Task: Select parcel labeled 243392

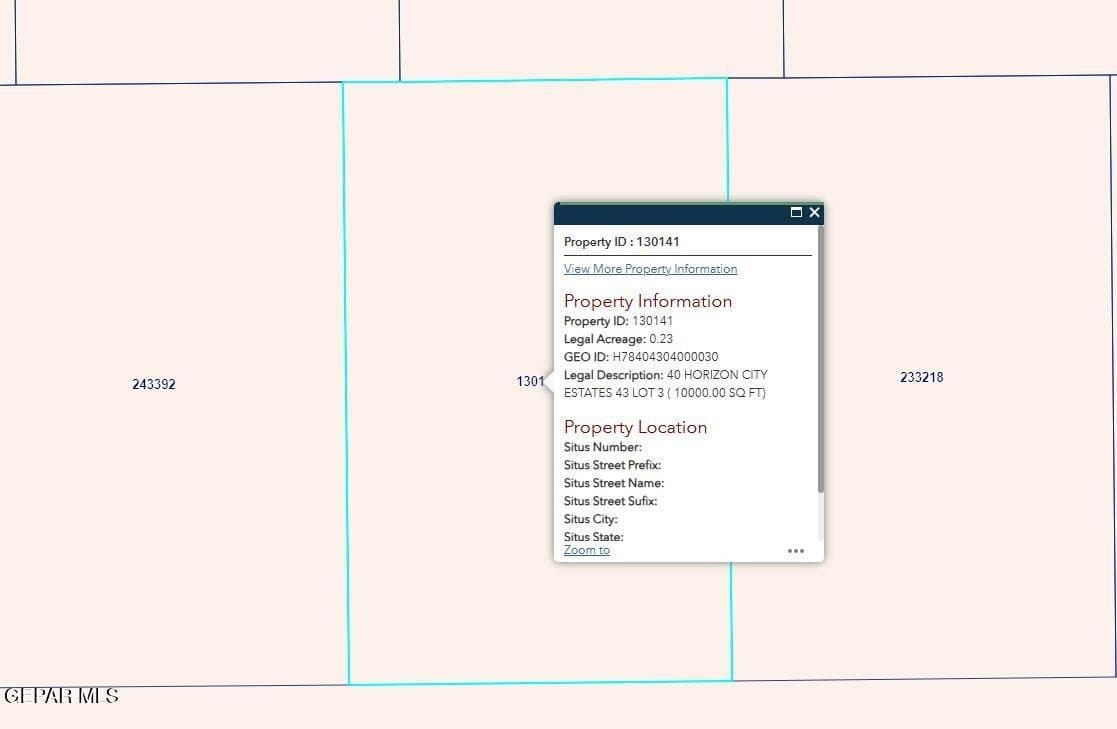Action: [154, 384]
